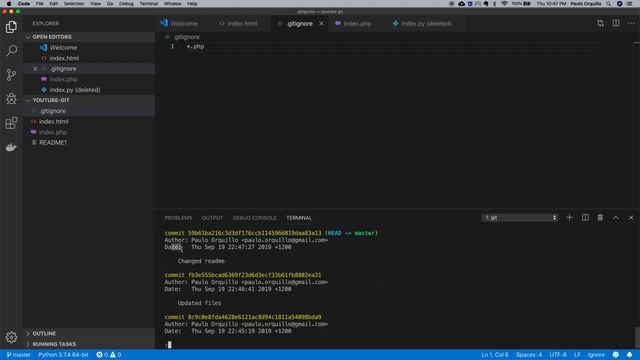Image resolution: width=640 pixels, height=360 pixels.
Task: Open notifications bell in status bar
Action: coord(629,355)
